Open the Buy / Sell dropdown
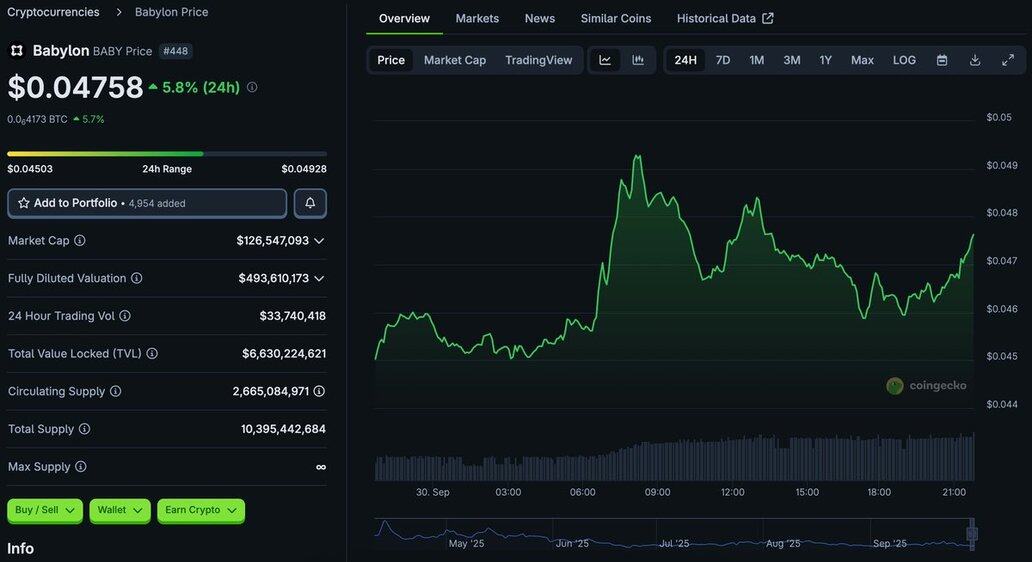Viewport: 1032px width, 562px height. pos(45,510)
